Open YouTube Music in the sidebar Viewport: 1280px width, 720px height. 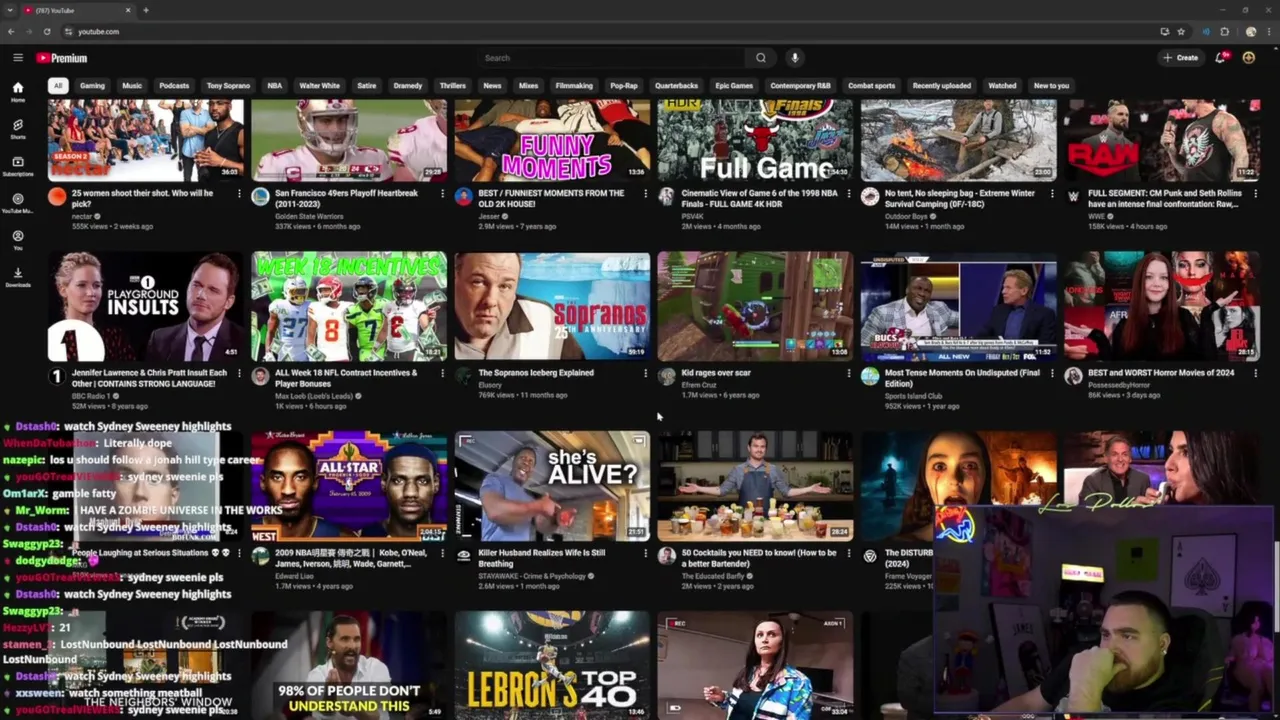(x=18, y=203)
